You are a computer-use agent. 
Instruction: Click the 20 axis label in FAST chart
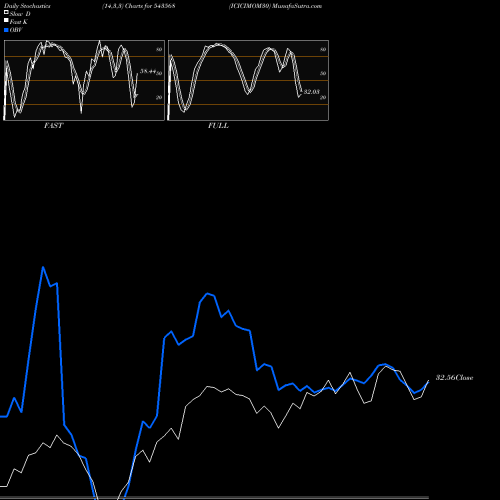[x=159, y=97]
